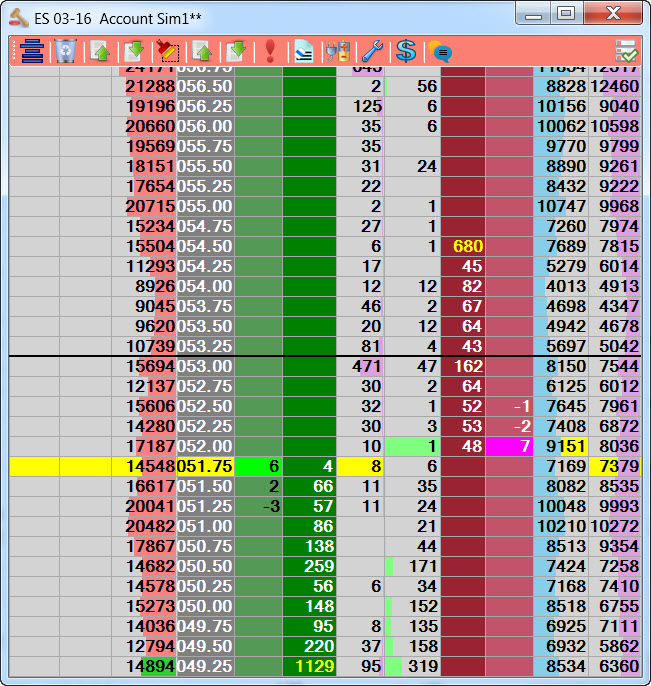651x686 pixels.
Task: Click volume cell 21288
Action: point(144,86)
